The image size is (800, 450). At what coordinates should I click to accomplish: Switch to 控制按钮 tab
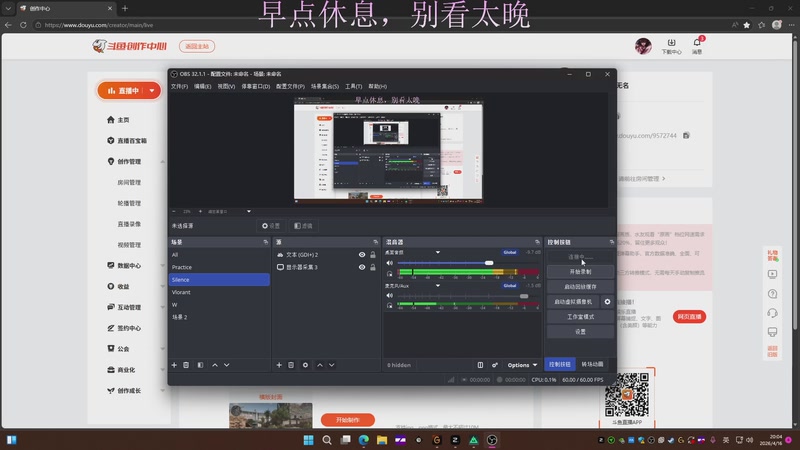click(560, 364)
